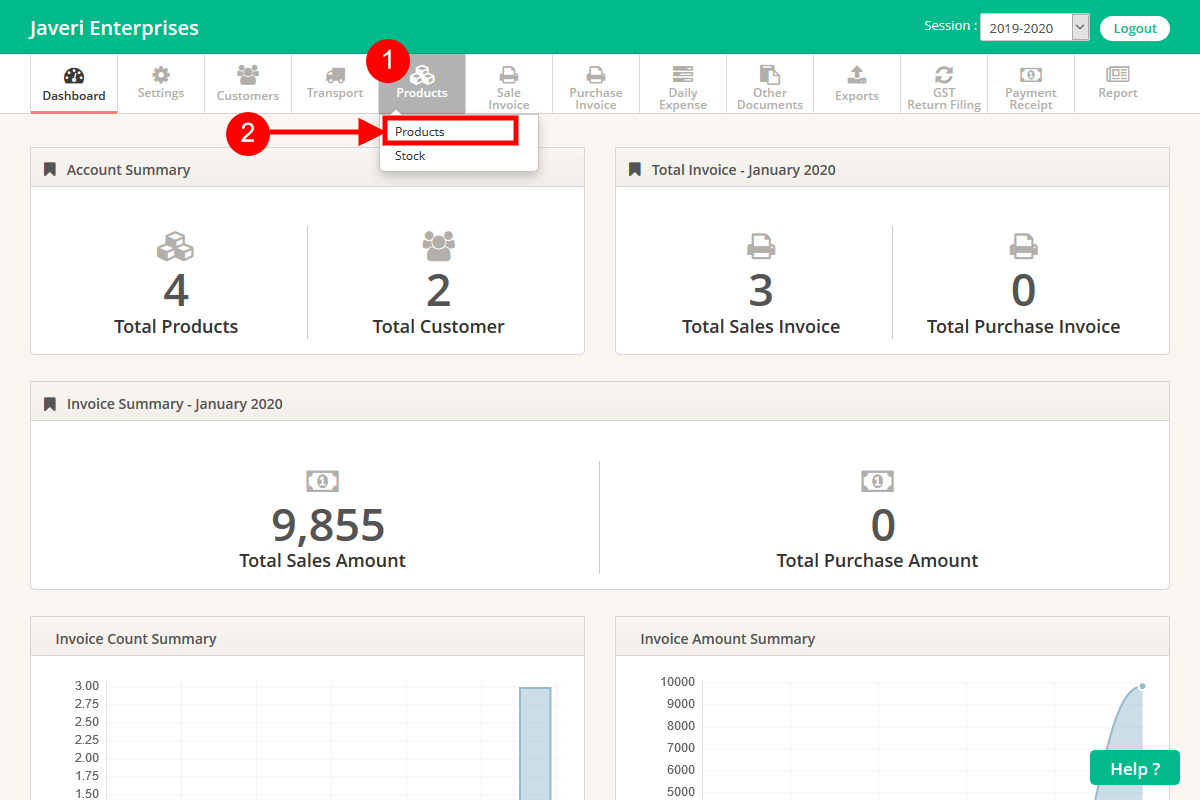
Task: Open the Transport truck icon
Action: [335, 75]
